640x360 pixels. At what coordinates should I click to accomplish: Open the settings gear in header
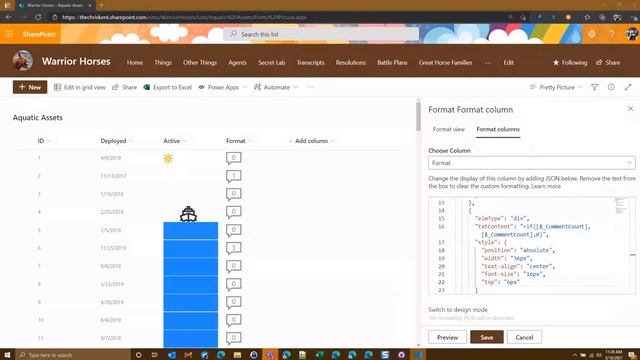click(x=592, y=34)
